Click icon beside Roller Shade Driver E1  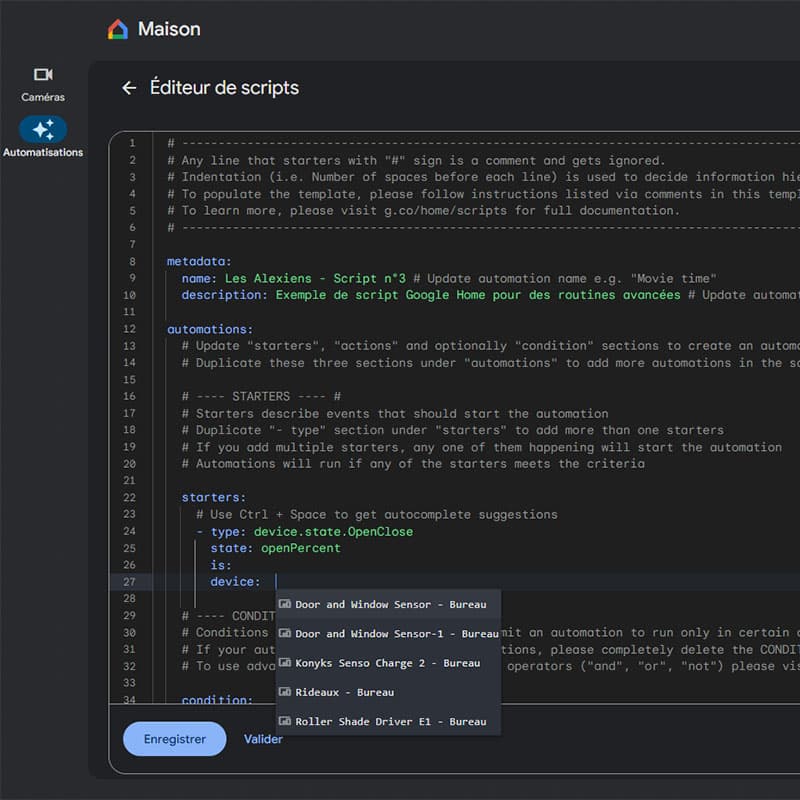tap(285, 721)
